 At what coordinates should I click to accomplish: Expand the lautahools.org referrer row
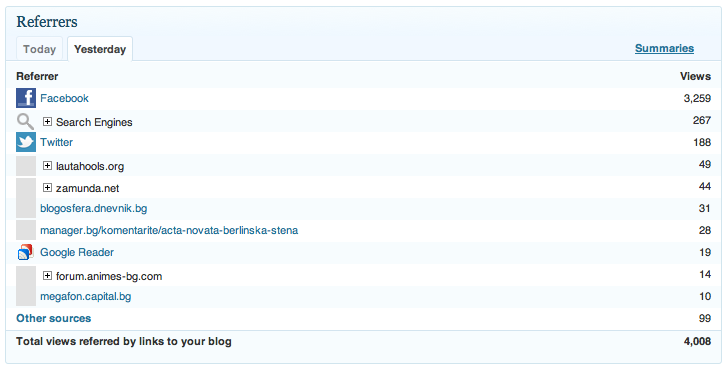pos(47,165)
